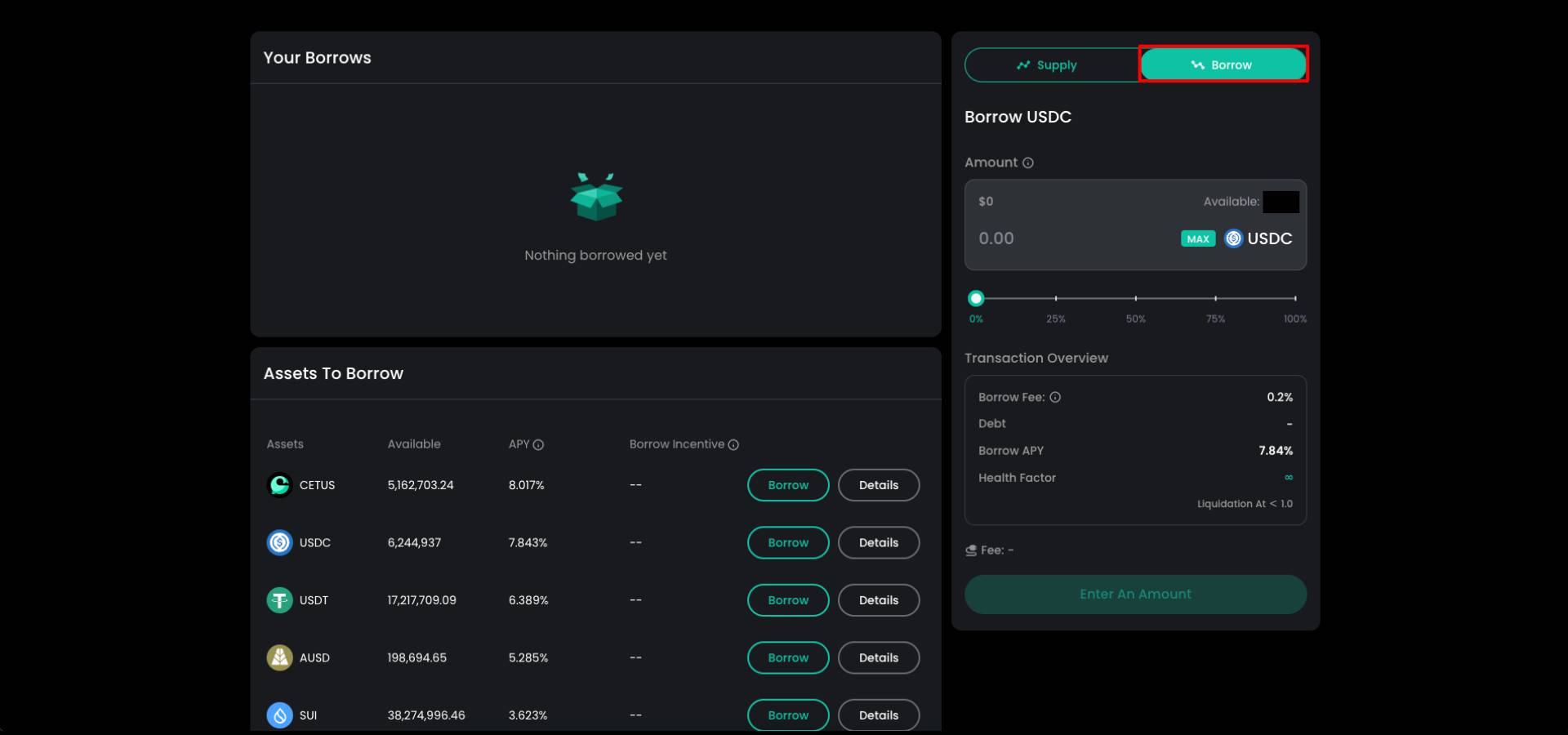Open Details for CETUS
This screenshot has width=1568, height=735.
click(879, 485)
